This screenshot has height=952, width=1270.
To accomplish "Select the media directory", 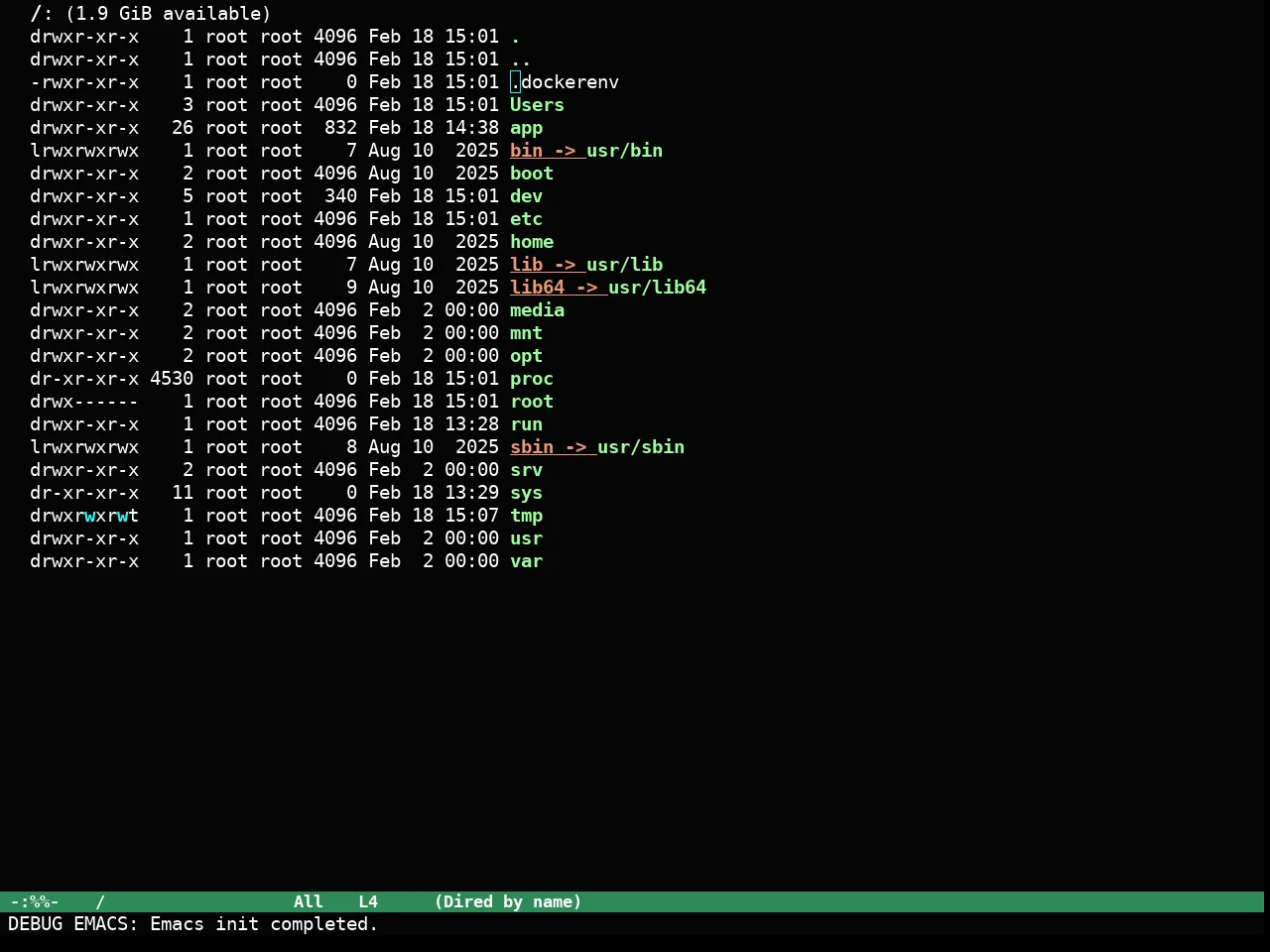I will (537, 310).
